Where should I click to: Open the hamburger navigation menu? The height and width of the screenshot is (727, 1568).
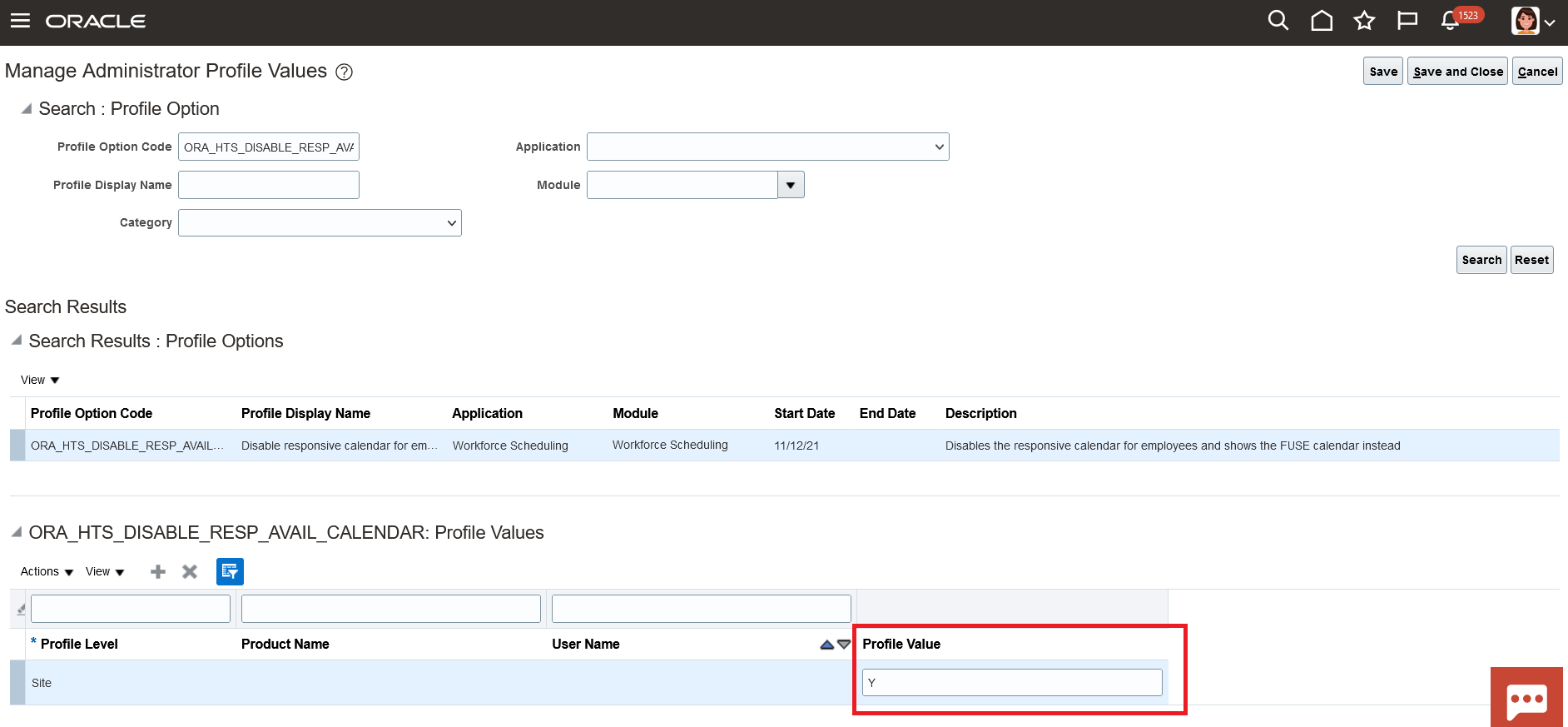(x=20, y=21)
